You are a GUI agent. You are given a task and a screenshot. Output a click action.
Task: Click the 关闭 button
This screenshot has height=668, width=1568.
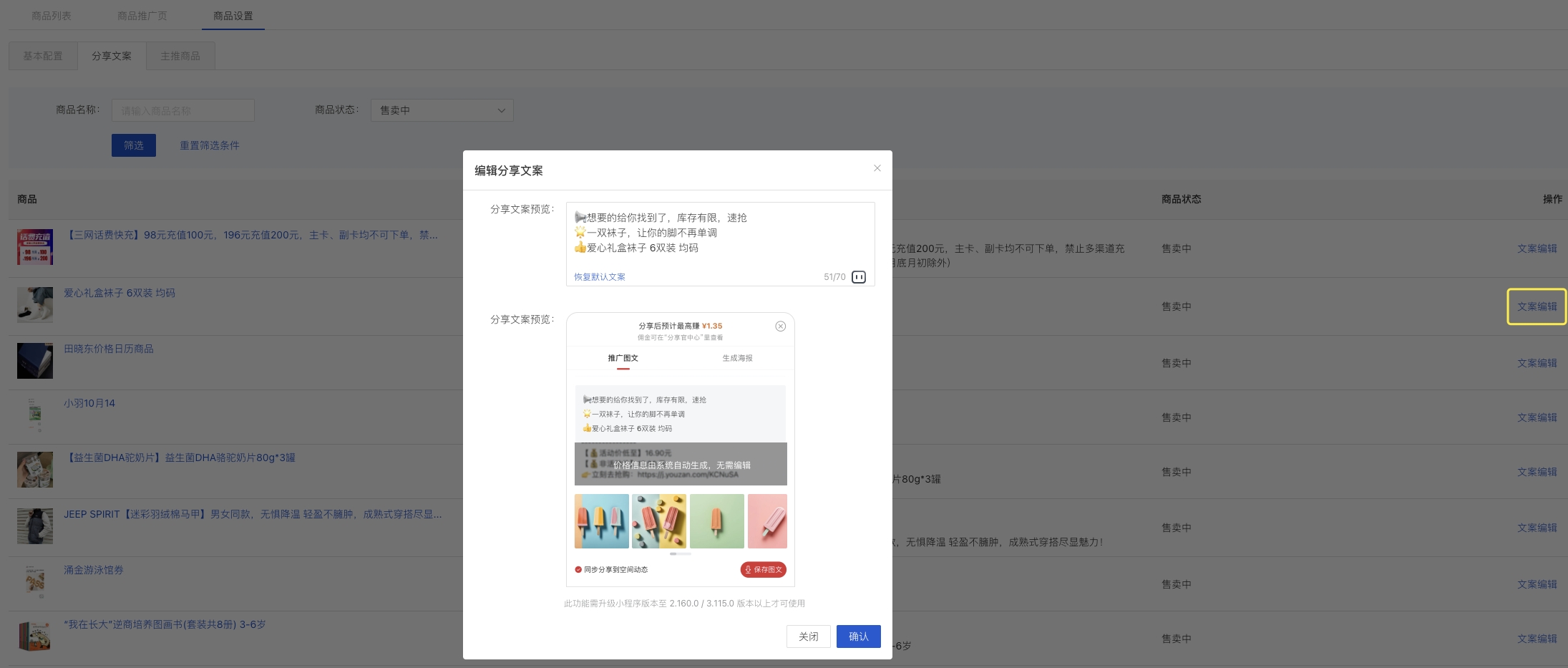click(808, 636)
